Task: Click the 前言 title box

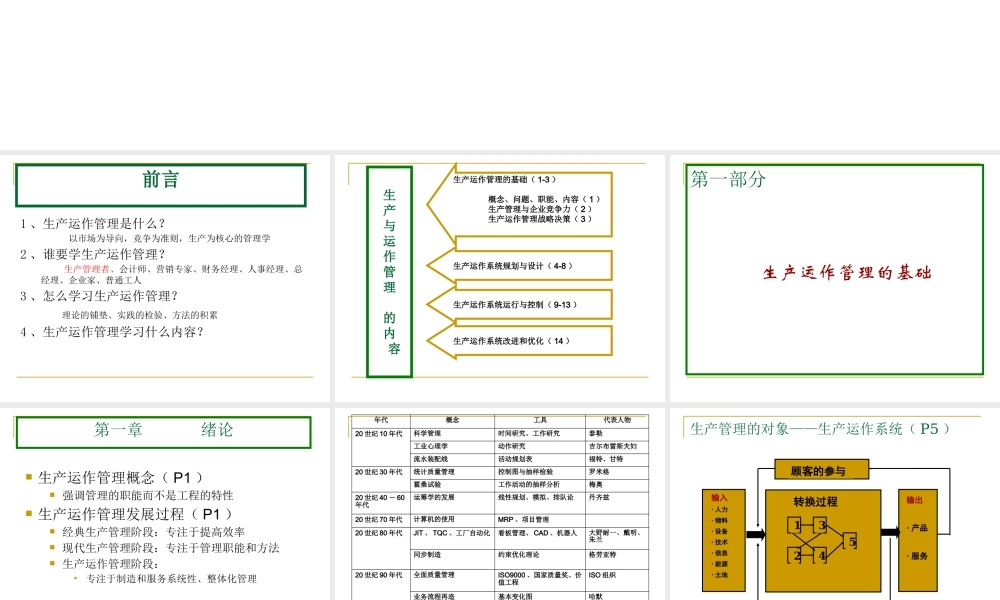Action: pos(161,186)
